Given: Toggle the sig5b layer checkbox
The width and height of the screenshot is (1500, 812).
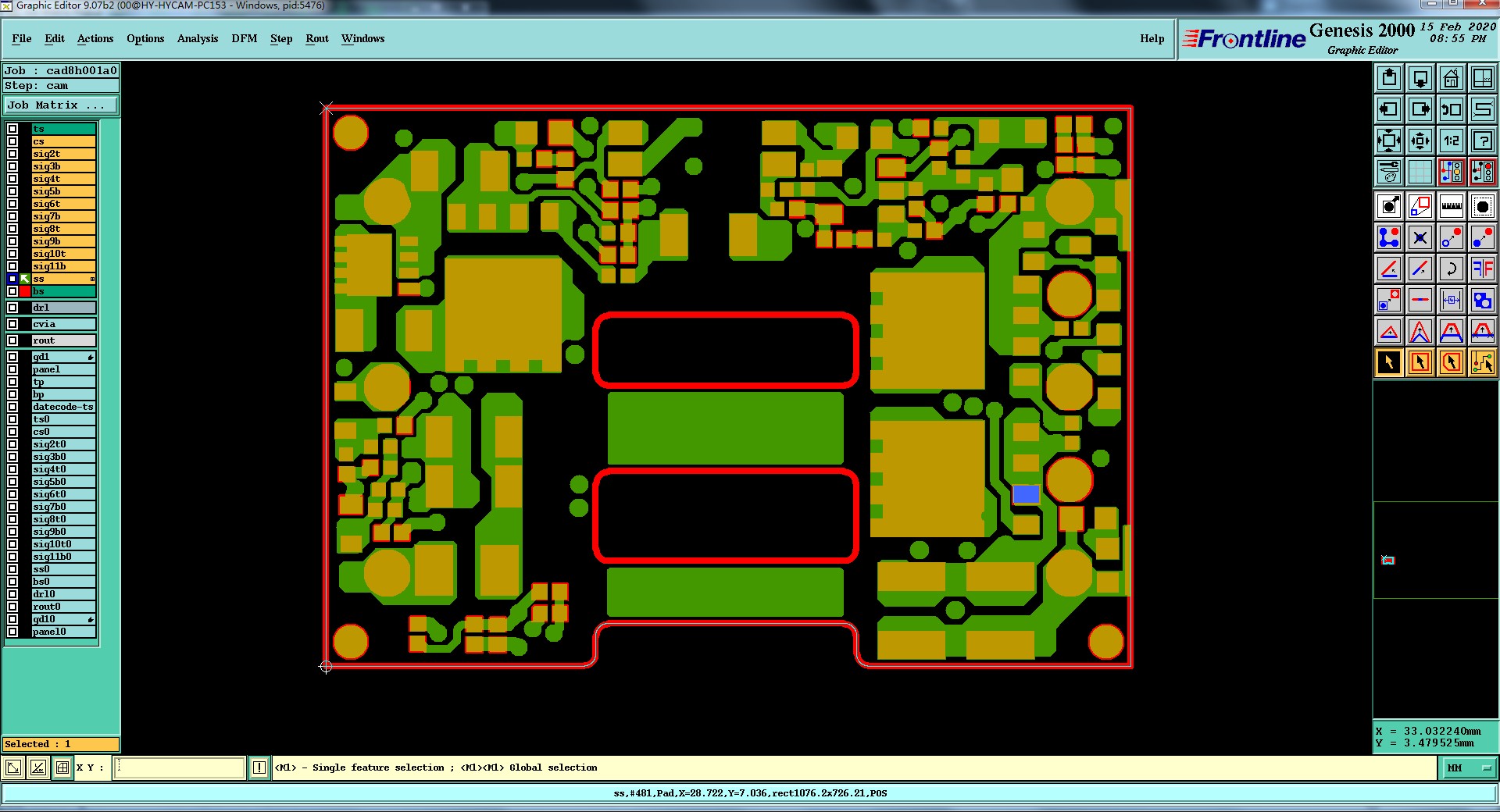Looking at the screenshot, I should [12, 191].
